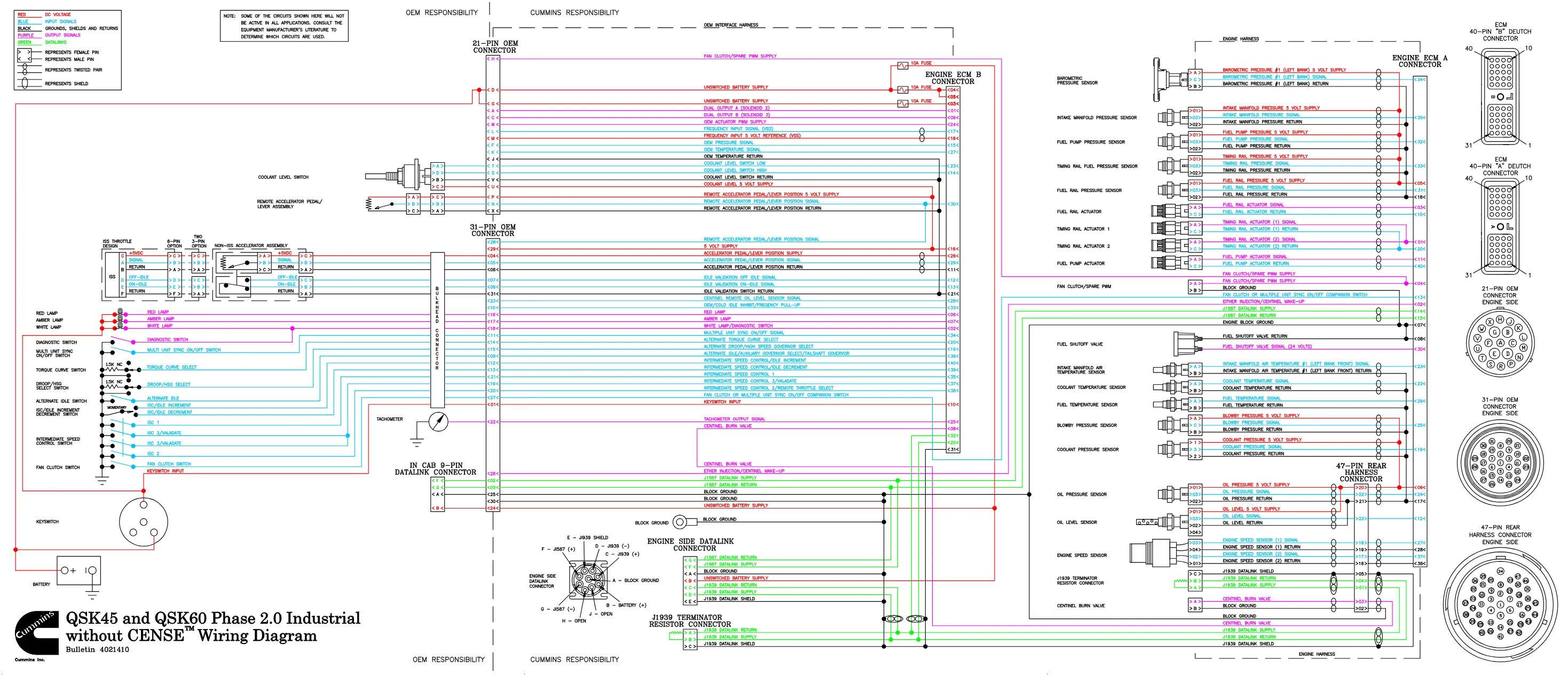Screen dimensions: 1568x676
Task: Select the battery symbol above the BATTERY label
Action: coord(79,571)
